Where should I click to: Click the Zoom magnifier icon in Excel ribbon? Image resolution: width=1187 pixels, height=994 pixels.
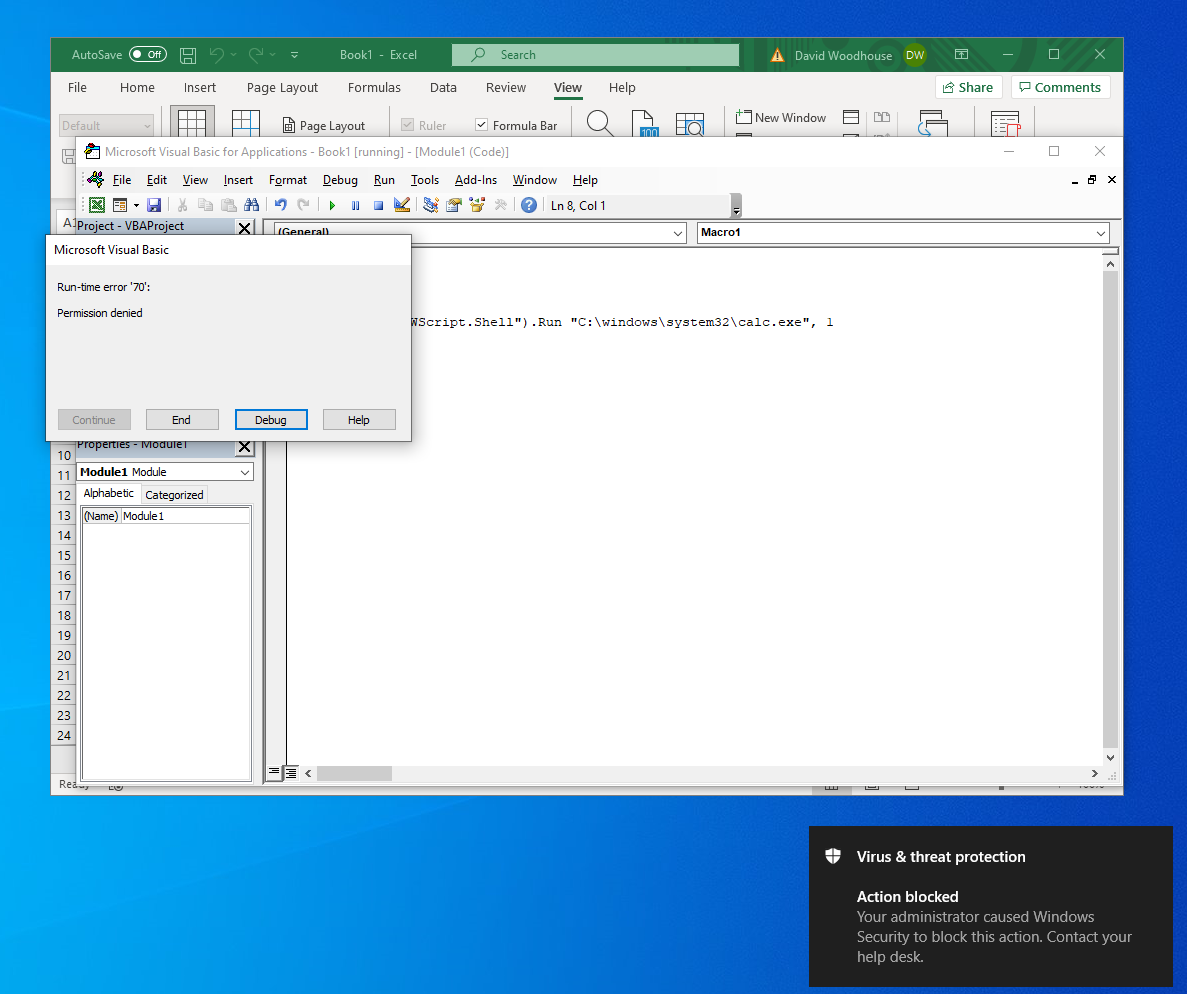point(600,123)
